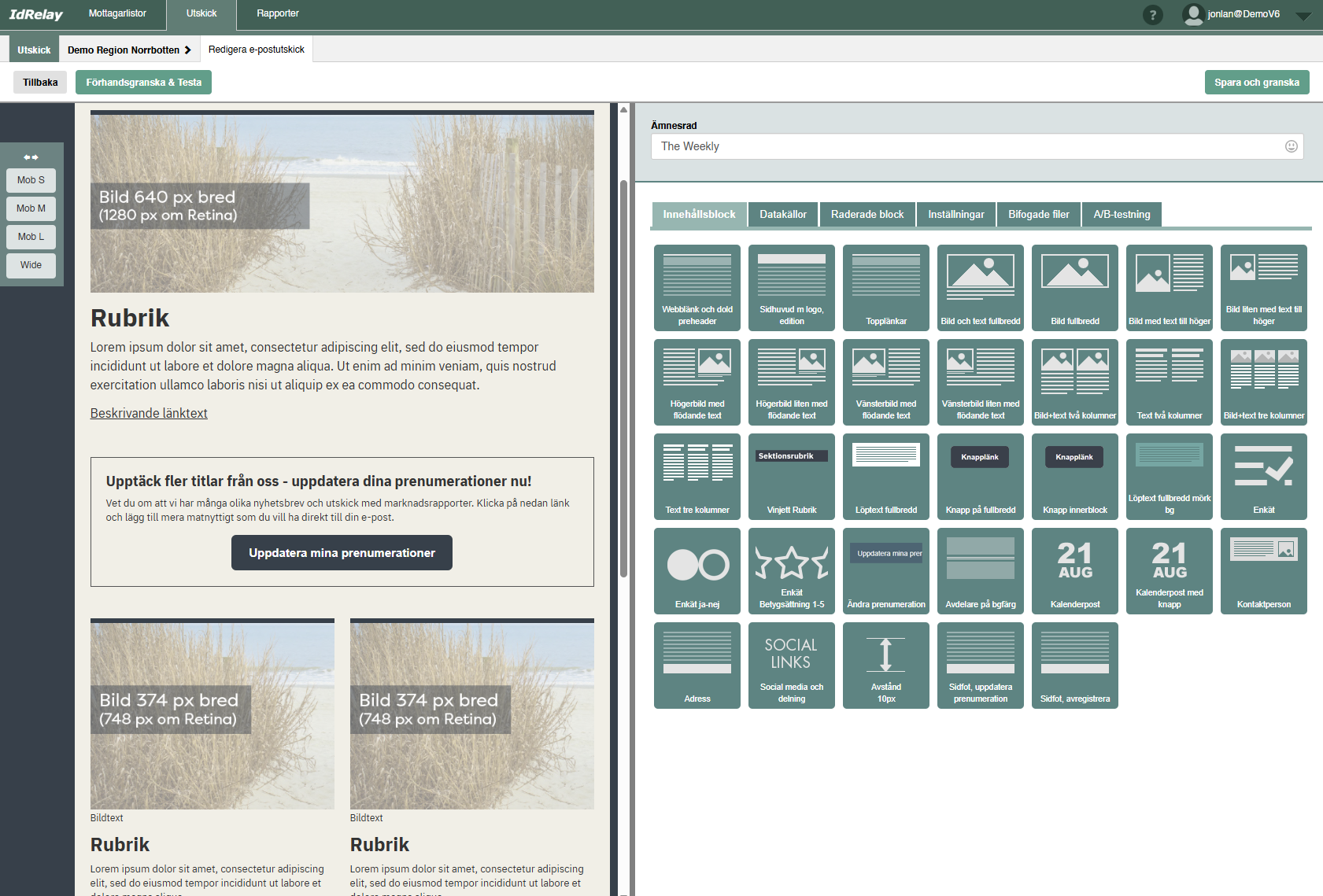Select the Enkät ja-nej block icon
The height and width of the screenshot is (896, 1323).
[697, 570]
